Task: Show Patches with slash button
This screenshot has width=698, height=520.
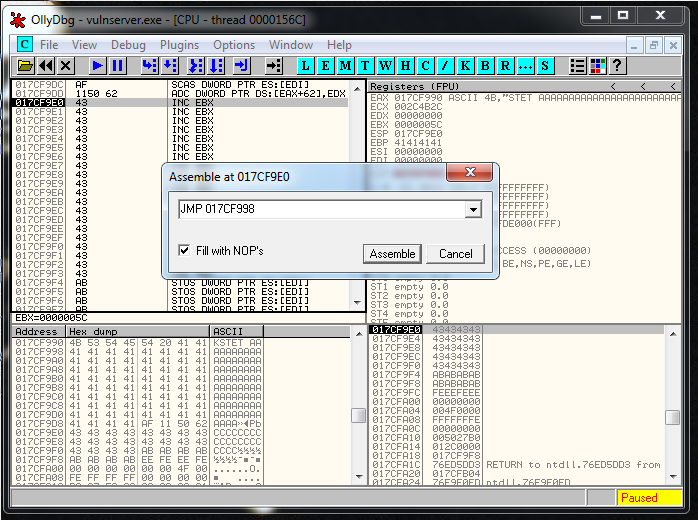Action: pos(445,66)
